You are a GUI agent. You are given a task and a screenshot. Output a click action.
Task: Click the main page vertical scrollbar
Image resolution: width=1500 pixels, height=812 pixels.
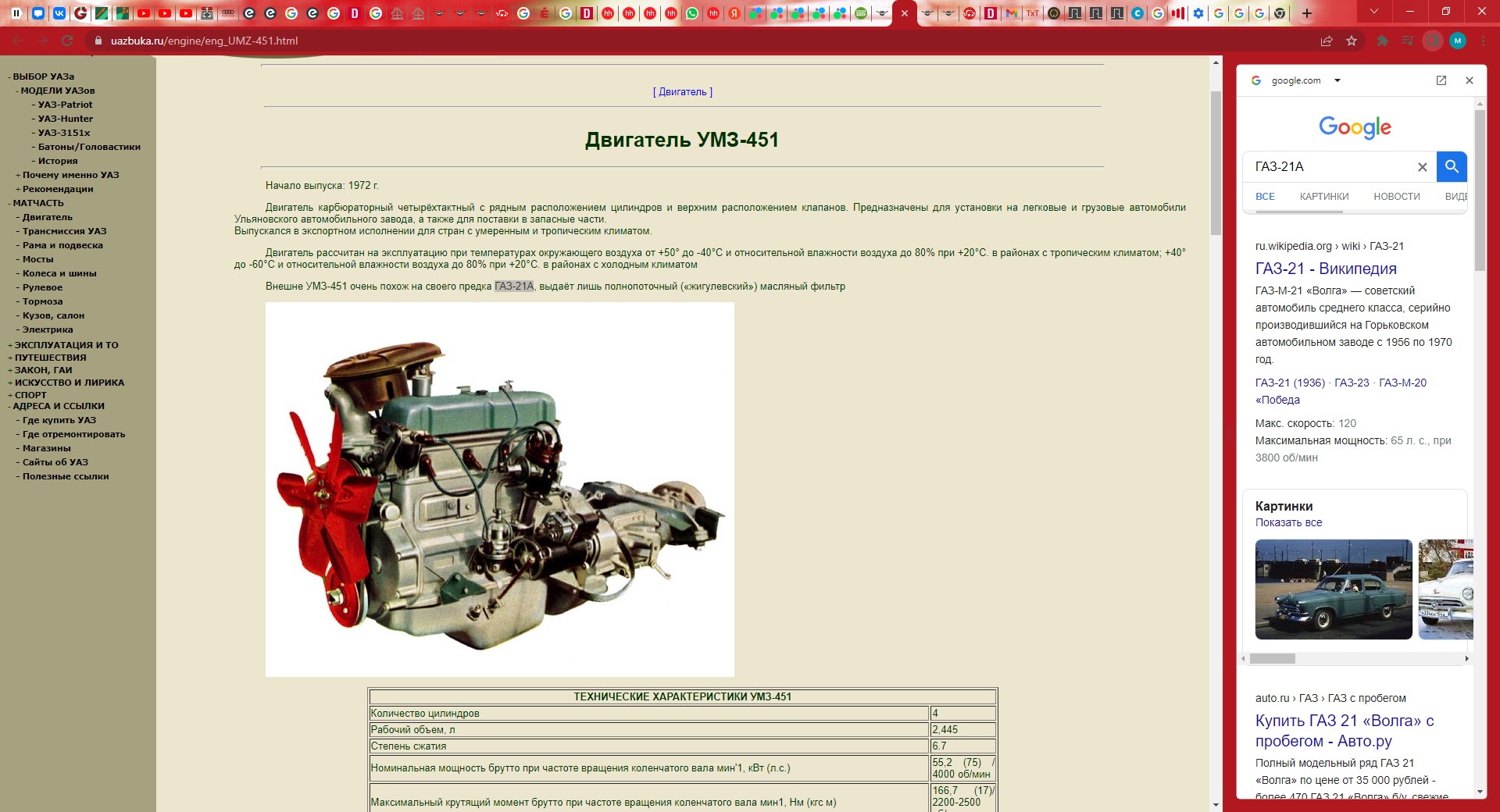pyautogui.click(x=1216, y=162)
